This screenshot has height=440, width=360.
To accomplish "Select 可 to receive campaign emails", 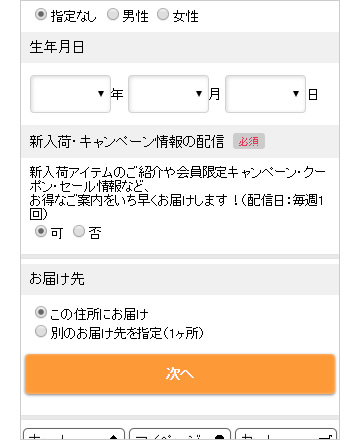I will pyautogui.click(x=41, y=231).
